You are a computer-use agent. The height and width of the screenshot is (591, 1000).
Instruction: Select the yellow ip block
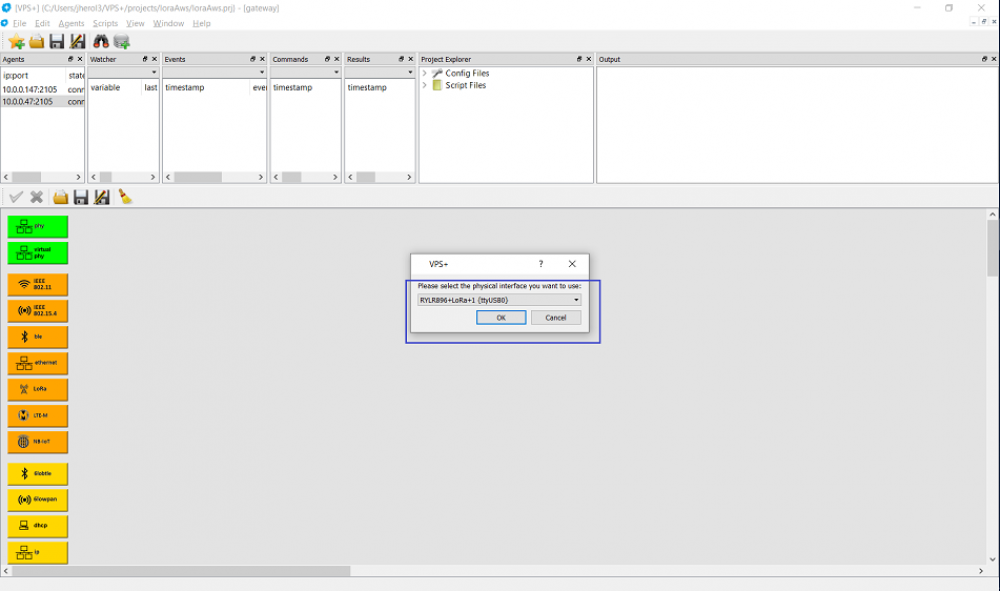tap(38, 552)
